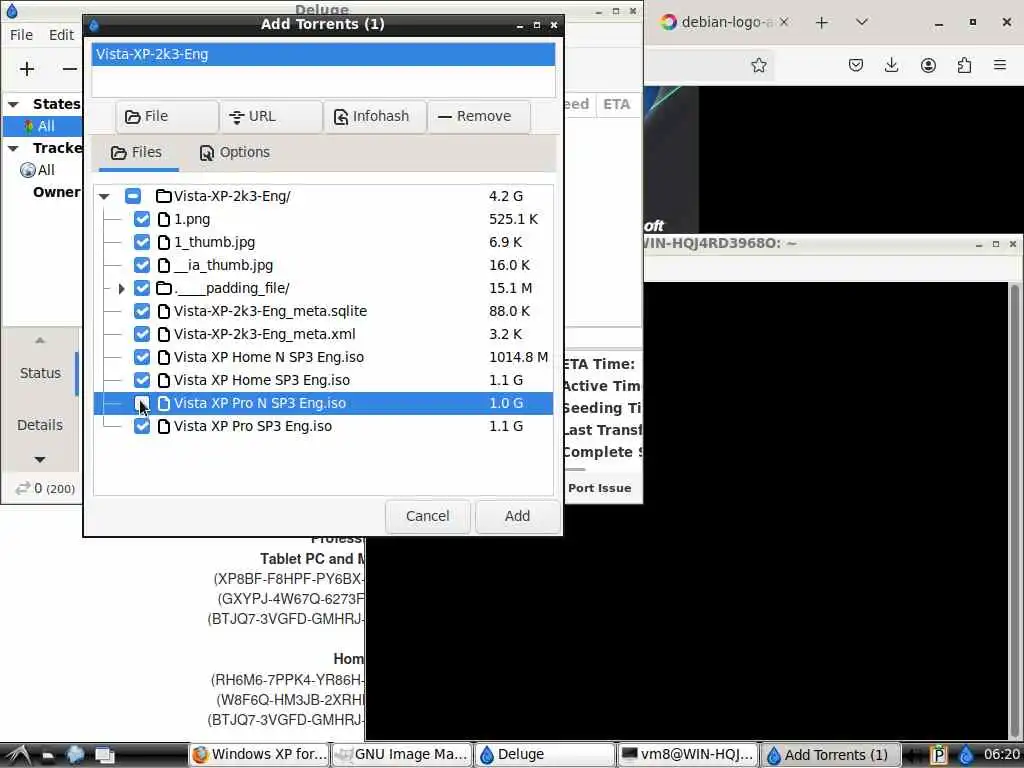The image size is (1024, 768).
Task: Click the Owner section header
Action: click(x=57, y=192)
